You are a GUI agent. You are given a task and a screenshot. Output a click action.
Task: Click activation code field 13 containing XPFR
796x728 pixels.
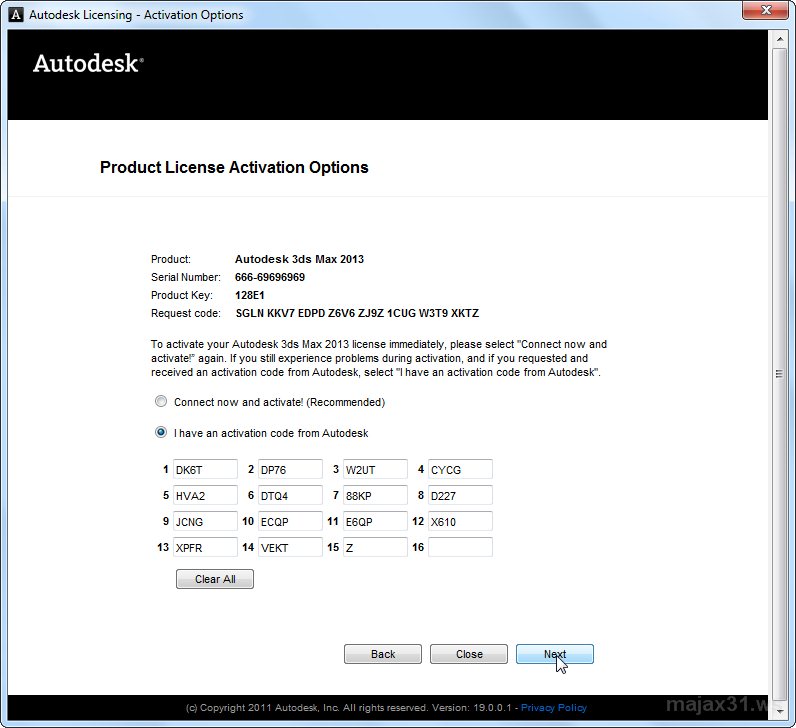(x=205, y=547)
